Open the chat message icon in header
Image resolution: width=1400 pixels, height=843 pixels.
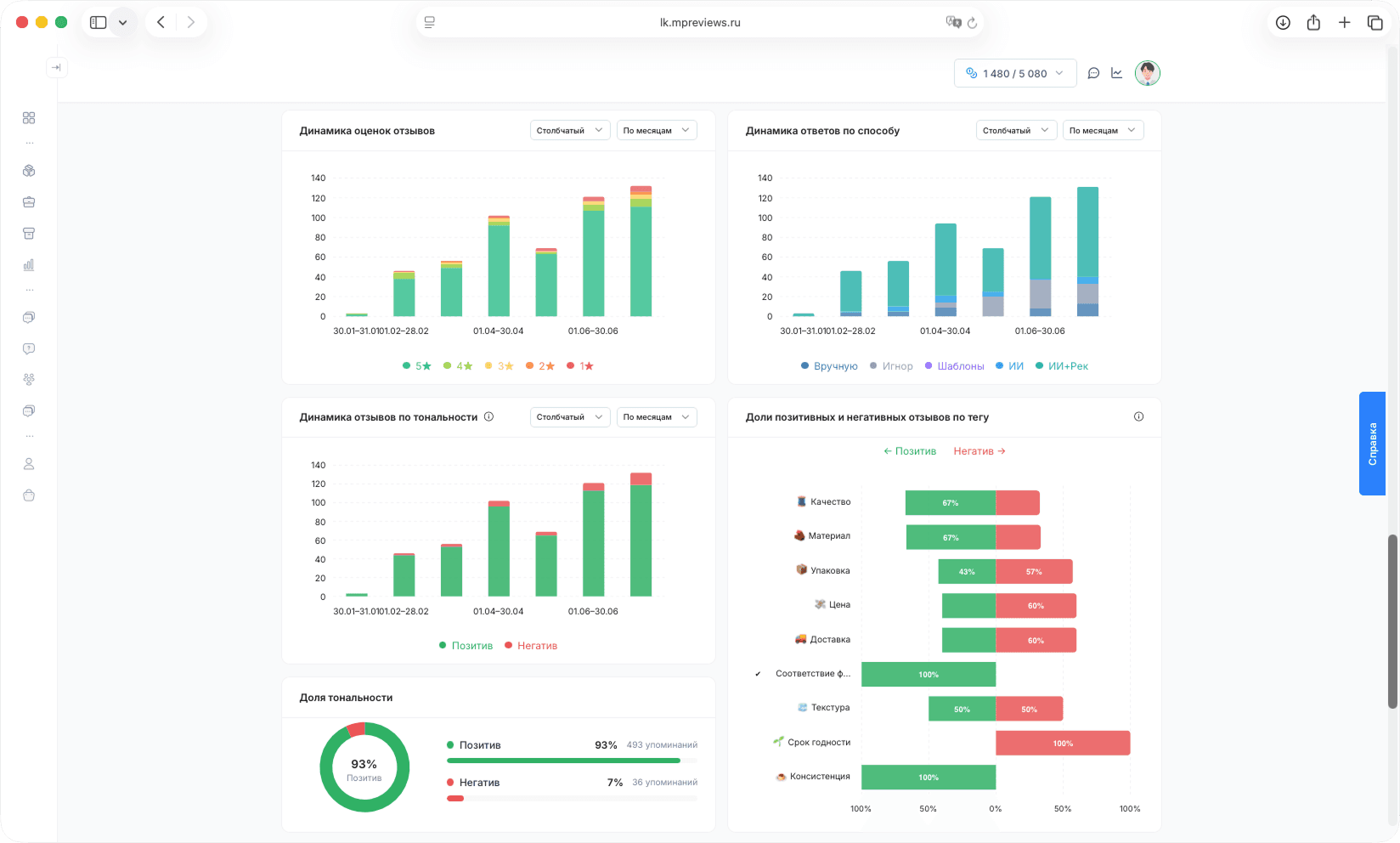point(1094,73)
